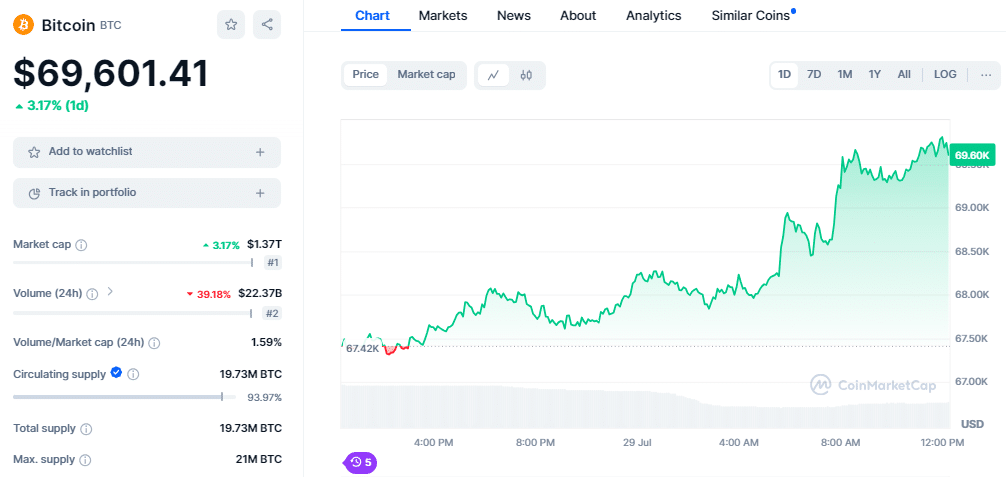Click info icon beside Volume/Market cap (24h)
Viewport: 1006px width, 477px height.
click(x=154, y=343)
